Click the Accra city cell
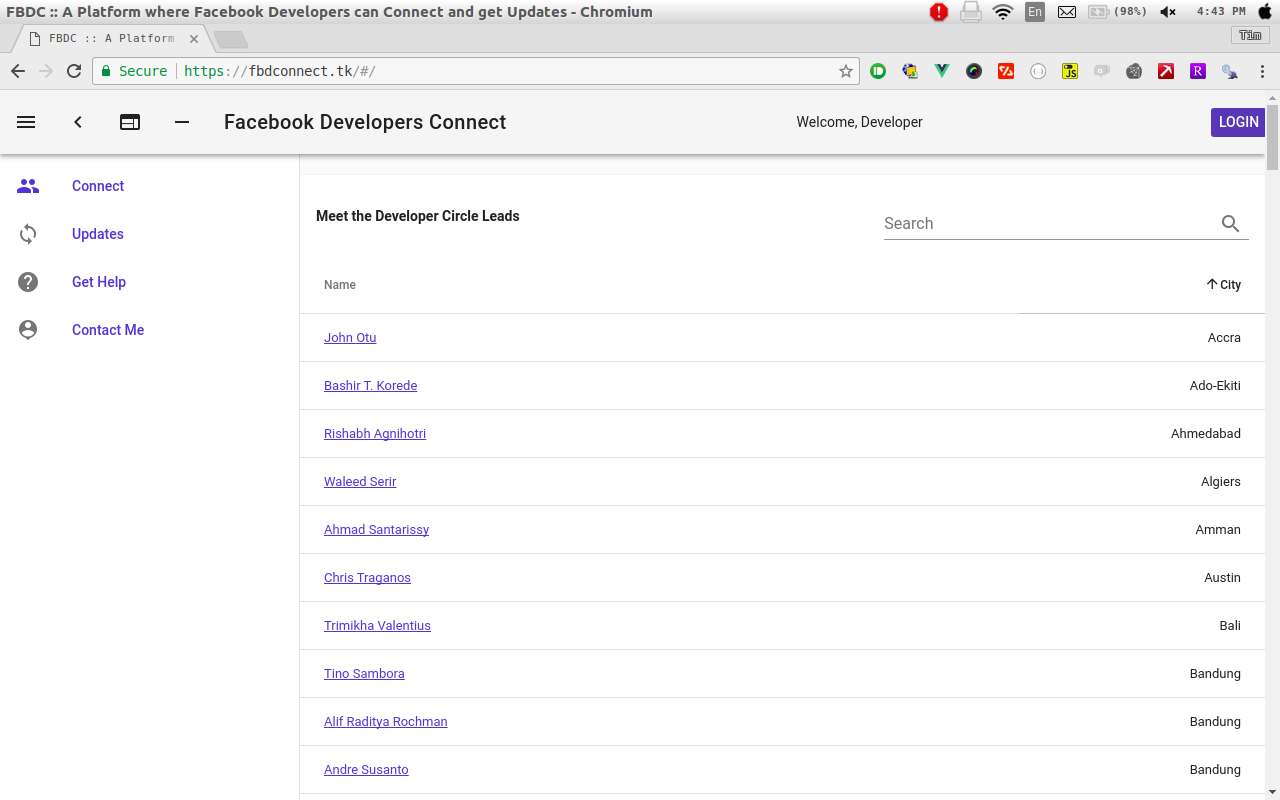1280x800 pixels. (1224, 338)
